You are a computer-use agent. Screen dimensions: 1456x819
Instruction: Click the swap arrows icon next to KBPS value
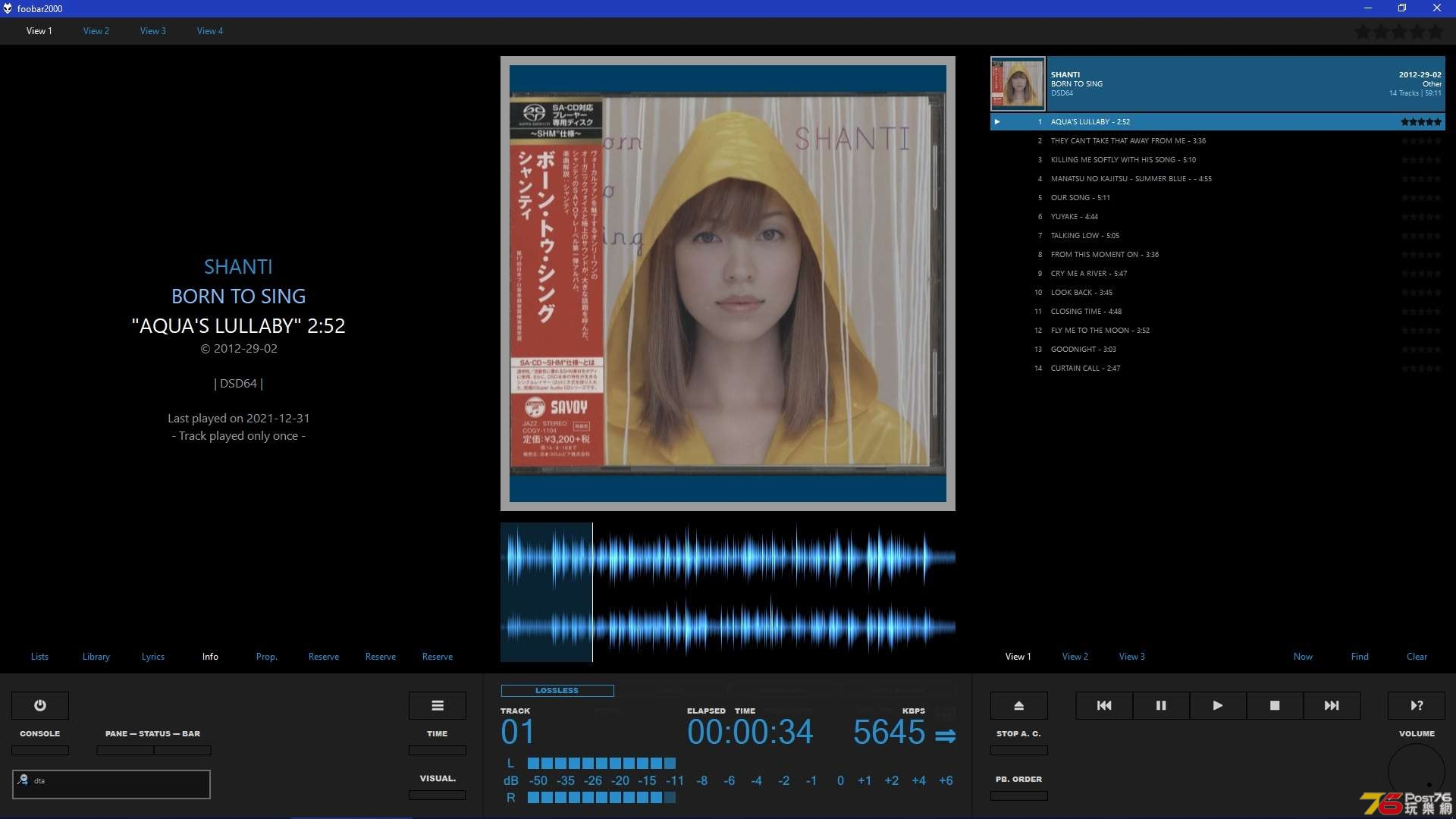pos(945,736)
